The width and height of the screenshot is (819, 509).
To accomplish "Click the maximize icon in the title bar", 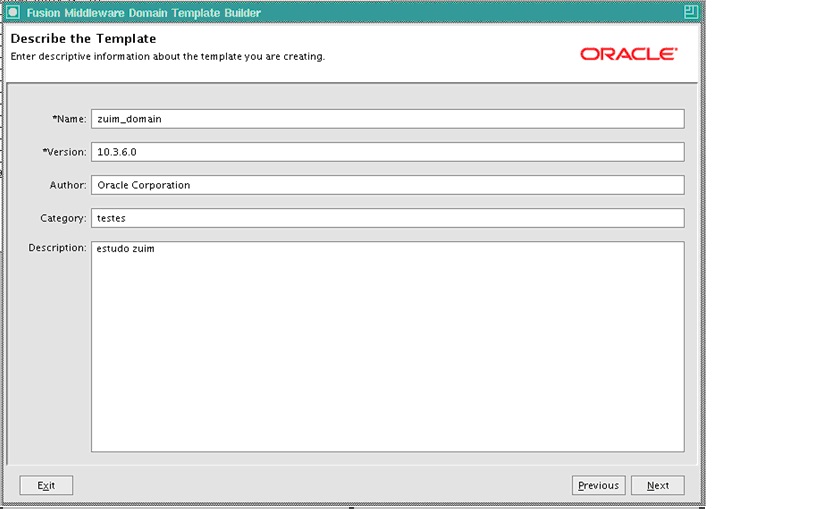I will (691, 12).
